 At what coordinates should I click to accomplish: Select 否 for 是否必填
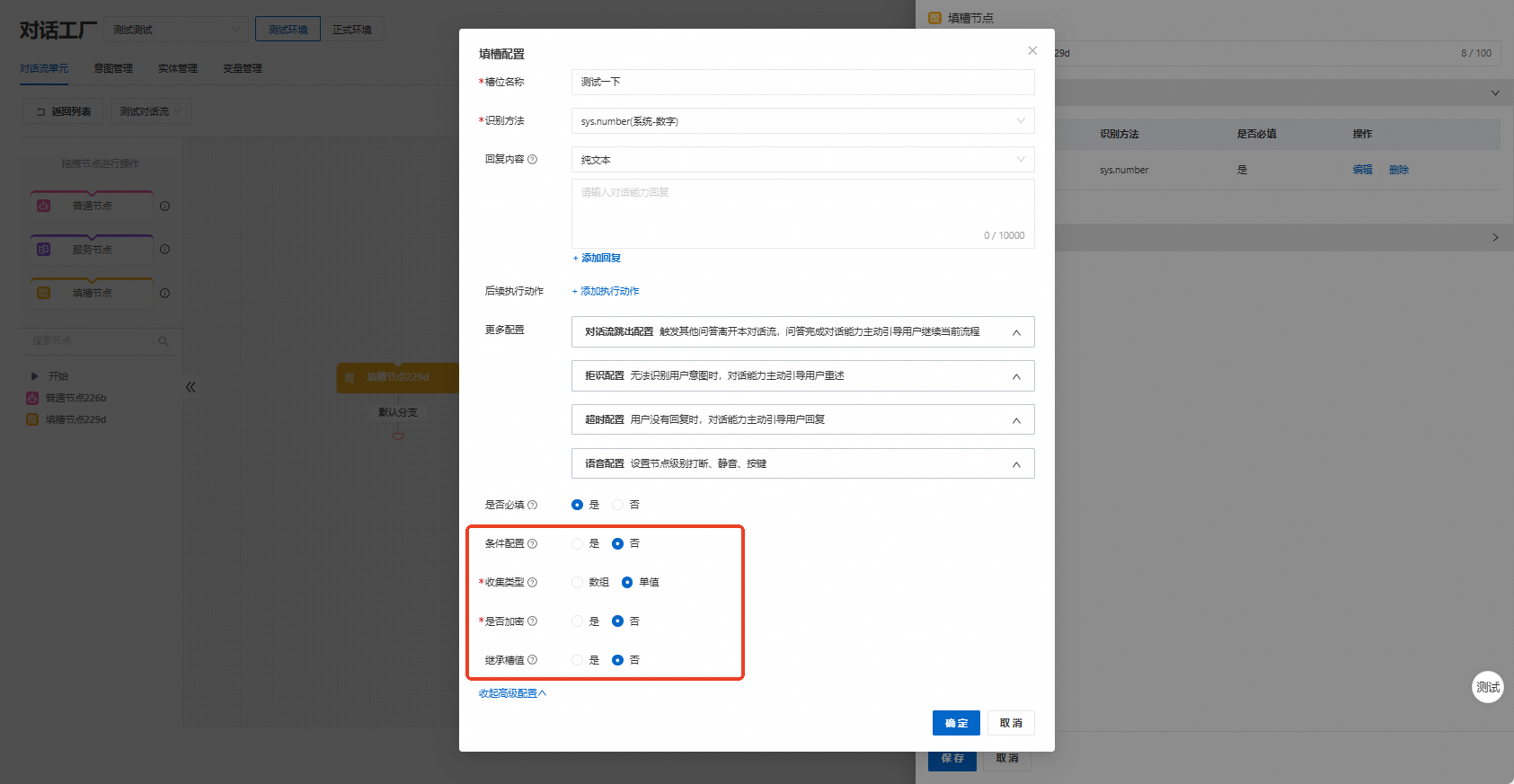(617, 505)
